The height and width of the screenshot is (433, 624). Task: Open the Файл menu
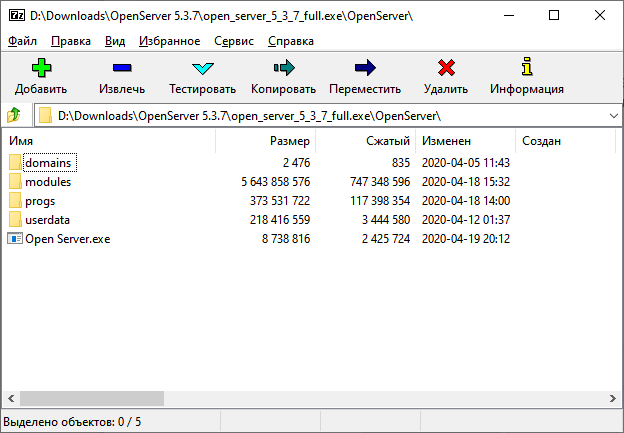coord(22,41)
